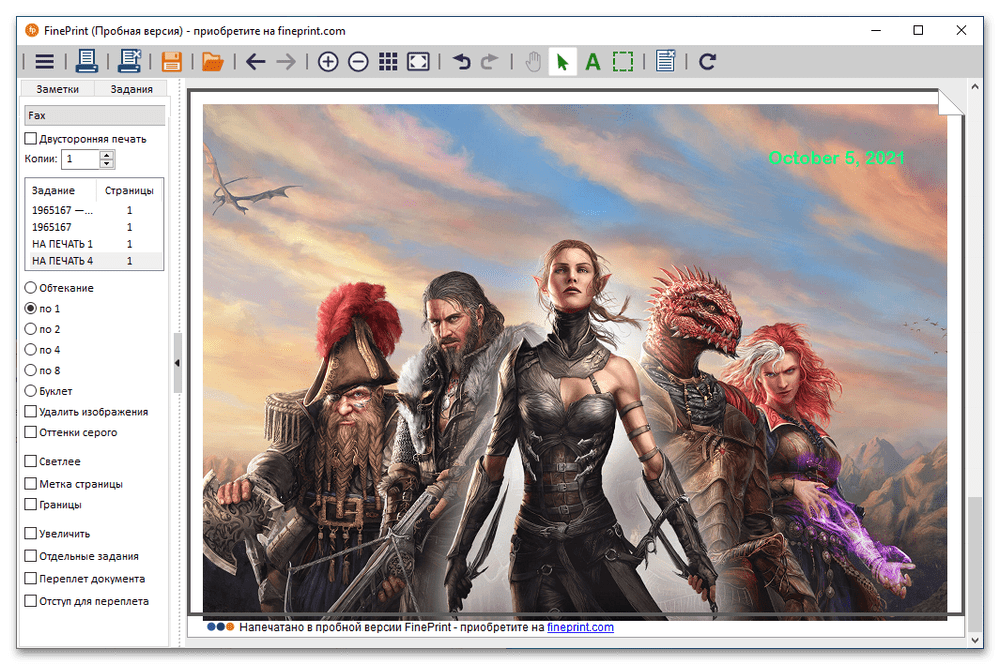
Task: Click the orange open folder icon
Action: tap(212, 62)
